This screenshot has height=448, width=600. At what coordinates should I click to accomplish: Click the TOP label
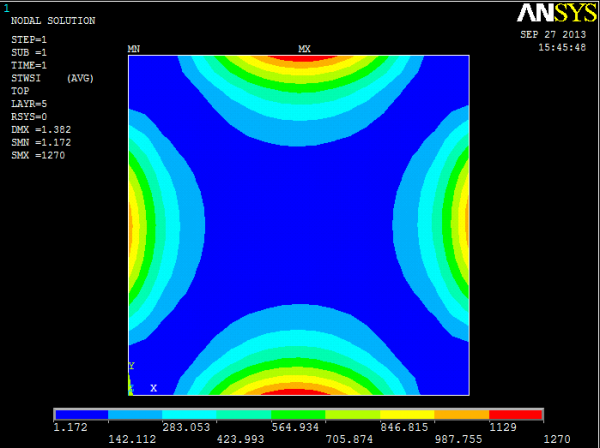(20, 91)
